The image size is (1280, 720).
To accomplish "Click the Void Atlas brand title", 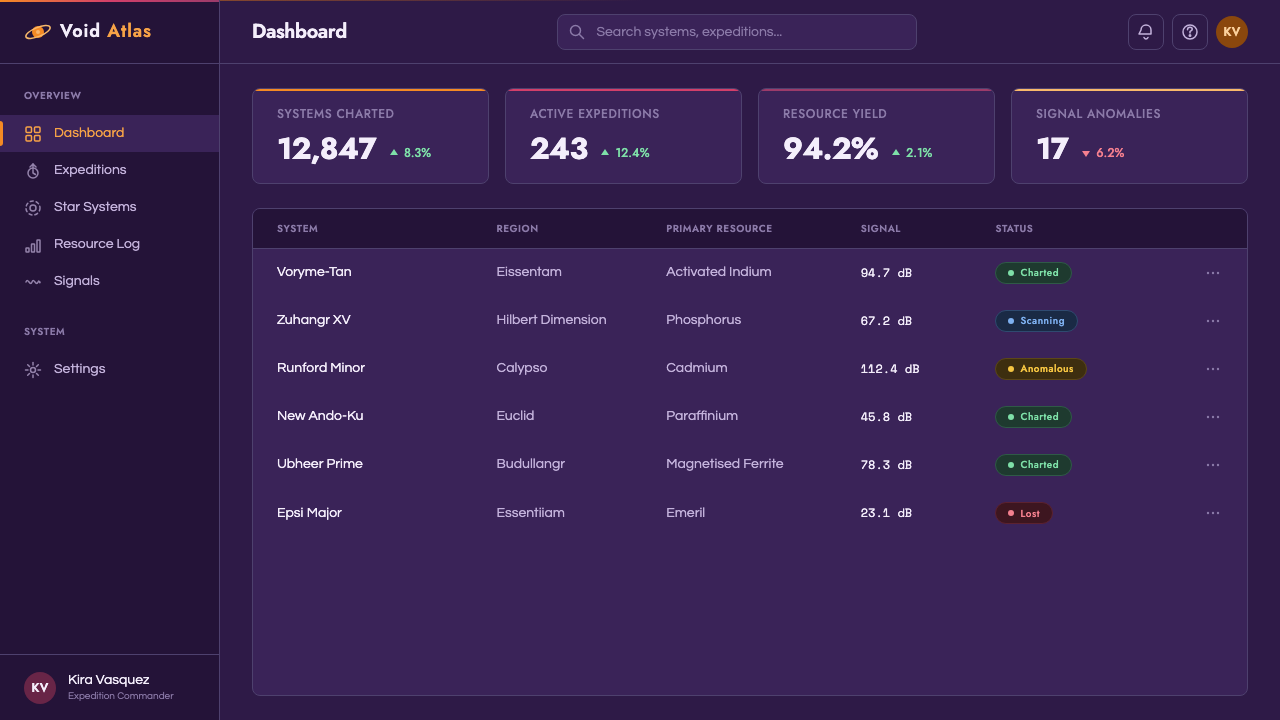I will (105, 31).
